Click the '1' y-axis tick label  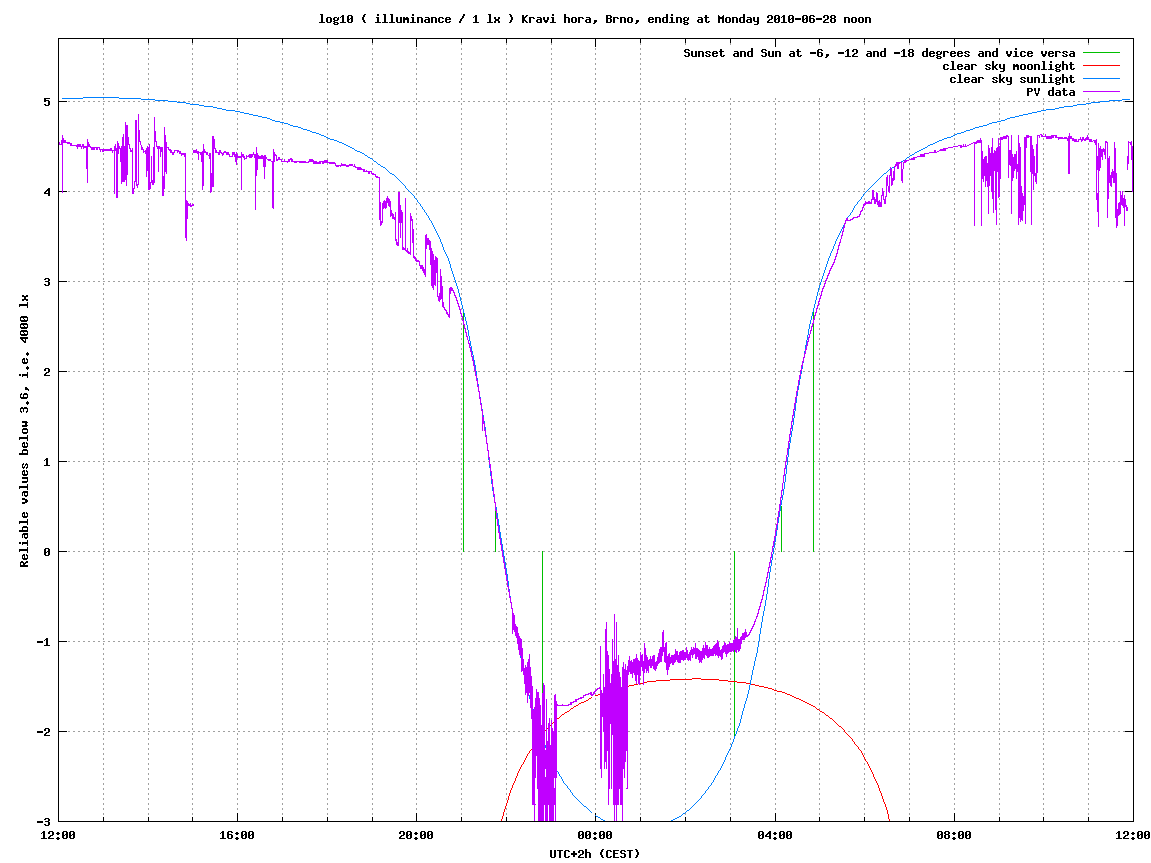[x=47, y=462]
